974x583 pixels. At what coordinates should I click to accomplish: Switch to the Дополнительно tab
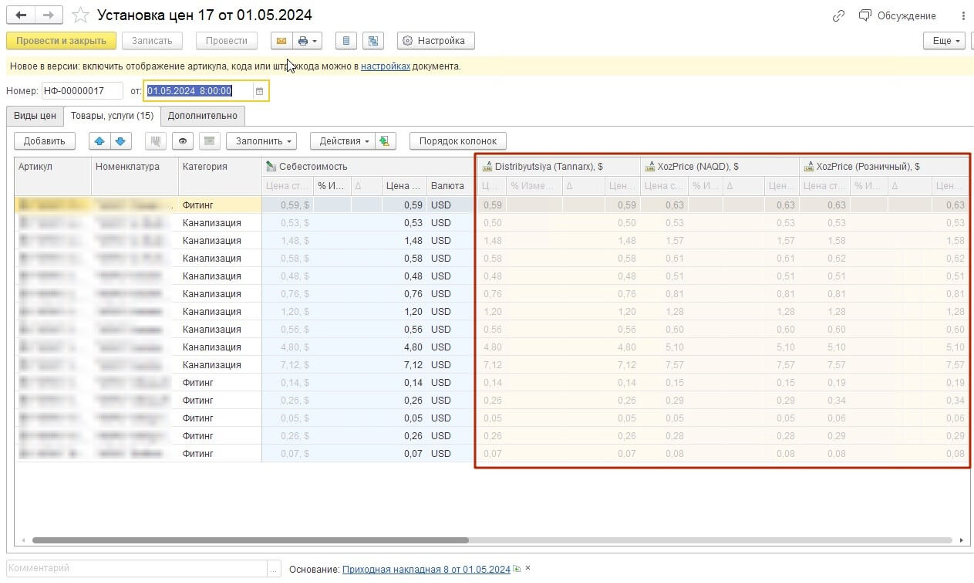pos(202,116)
